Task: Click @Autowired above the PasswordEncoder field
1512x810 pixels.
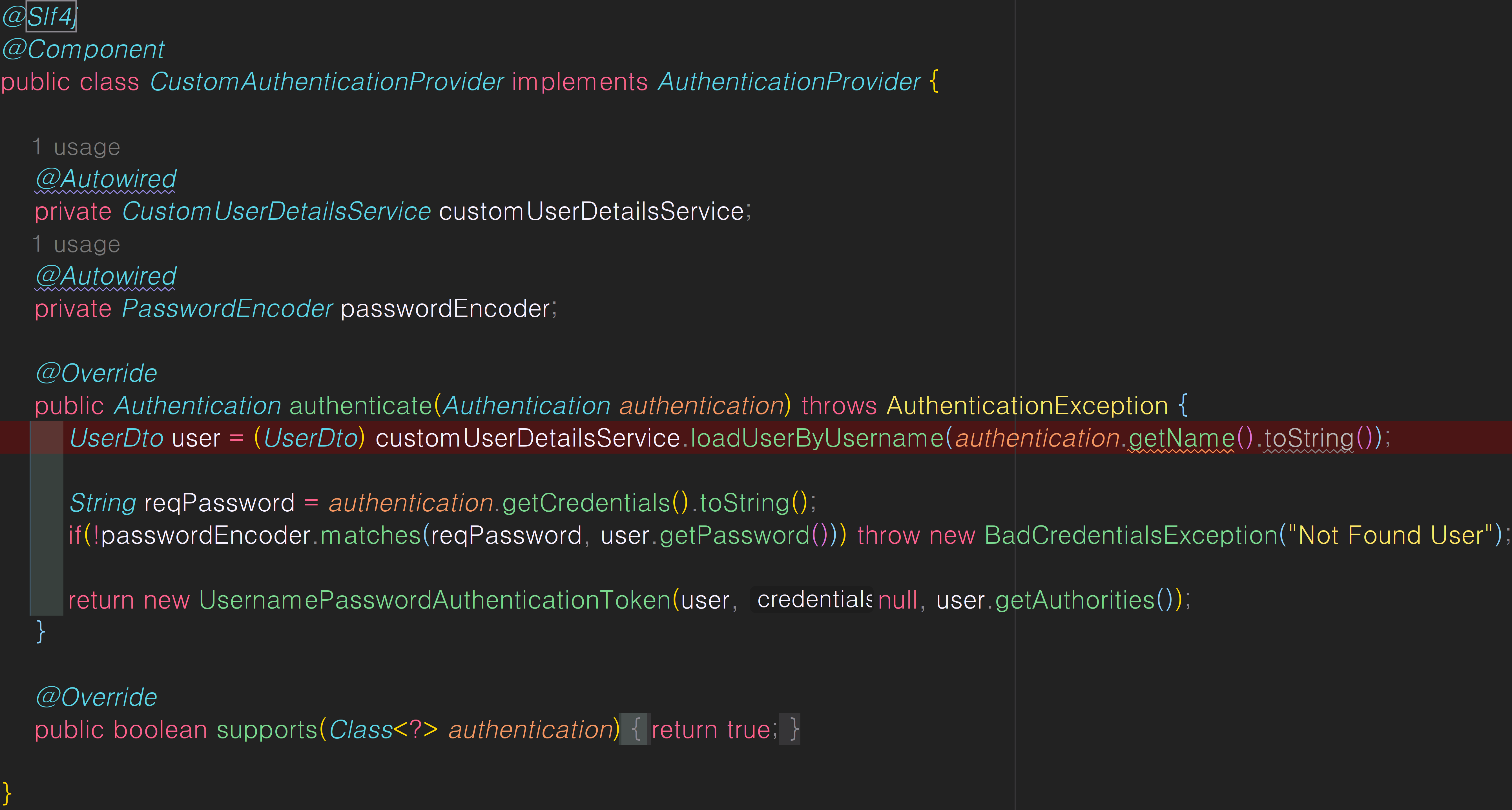Action: point(106,276)
